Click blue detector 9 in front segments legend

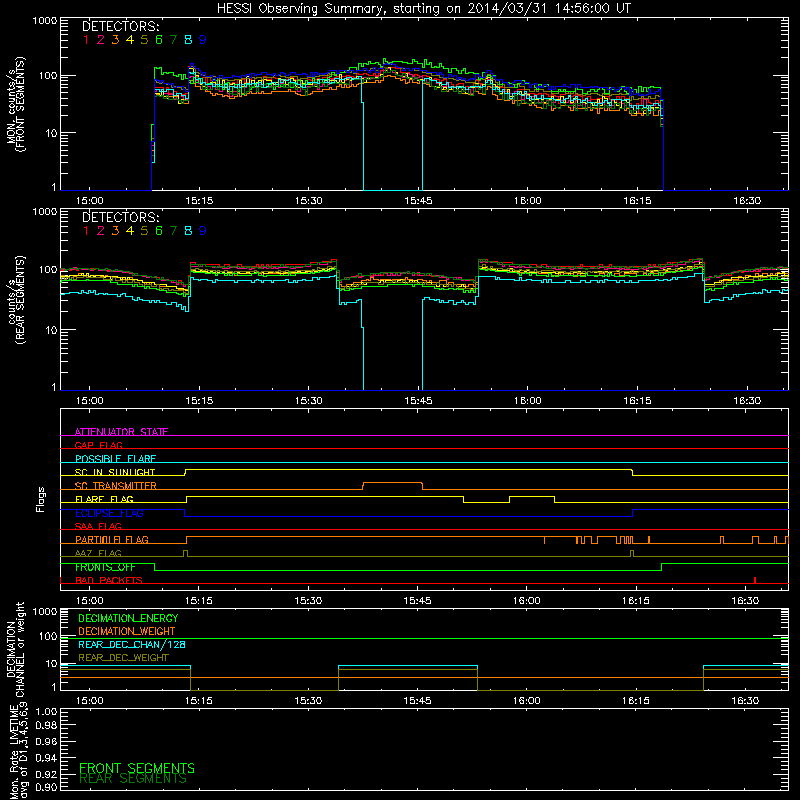tap(203, 40)
